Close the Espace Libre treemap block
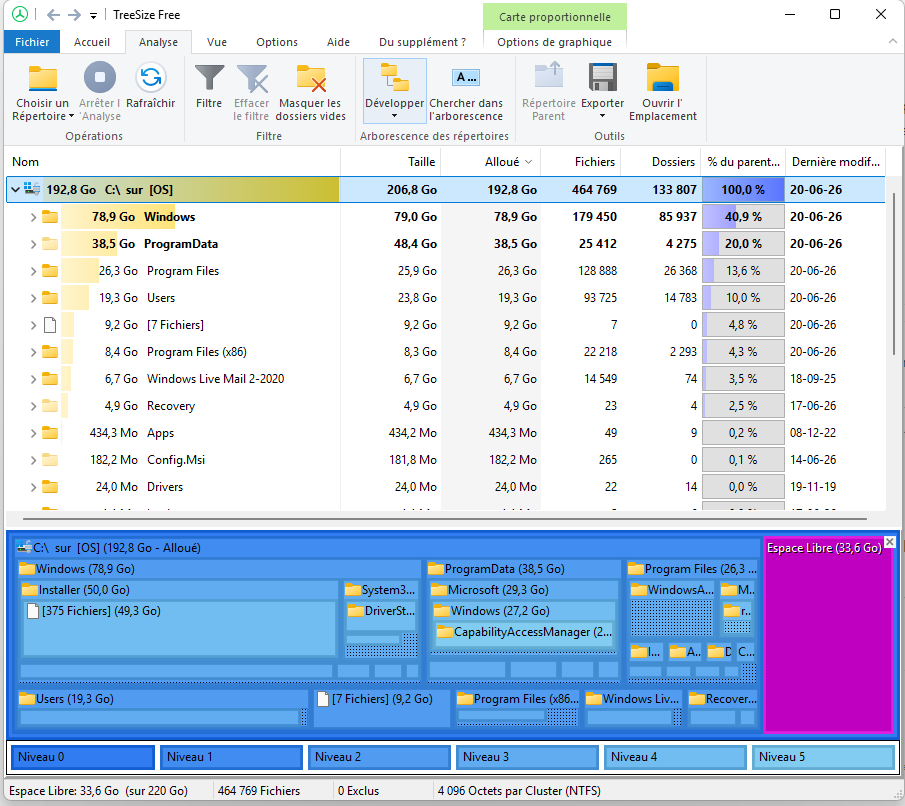905x806 pixels. (890, 542)
